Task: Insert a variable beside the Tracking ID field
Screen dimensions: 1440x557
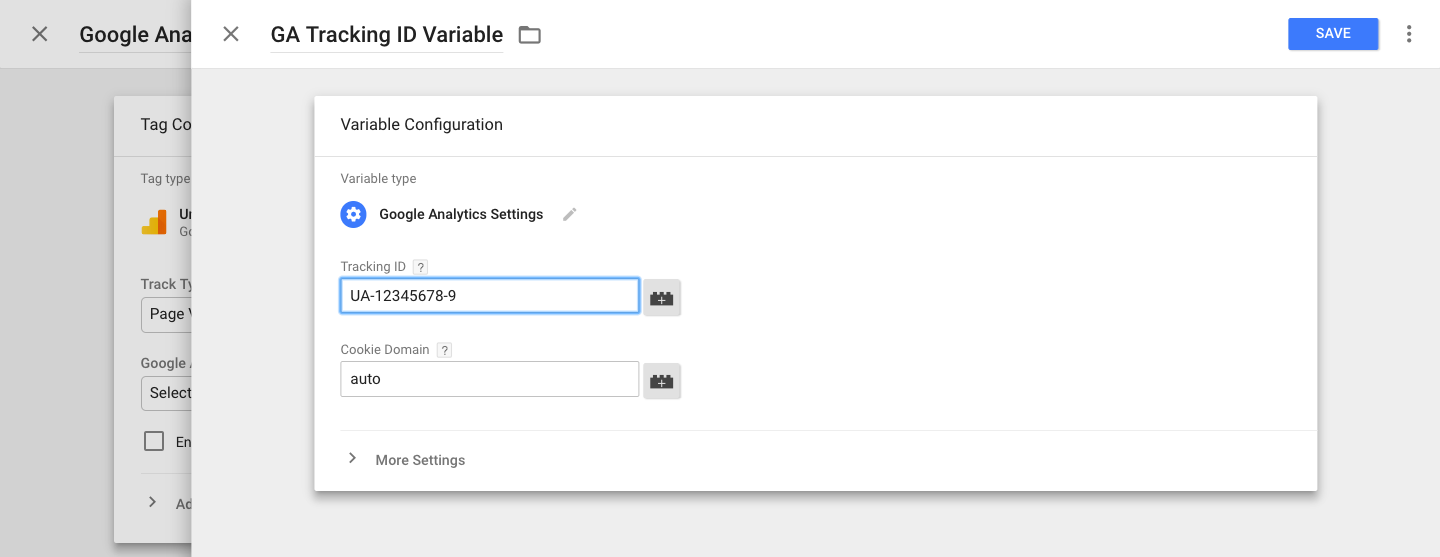Action: tap(661, 298)
